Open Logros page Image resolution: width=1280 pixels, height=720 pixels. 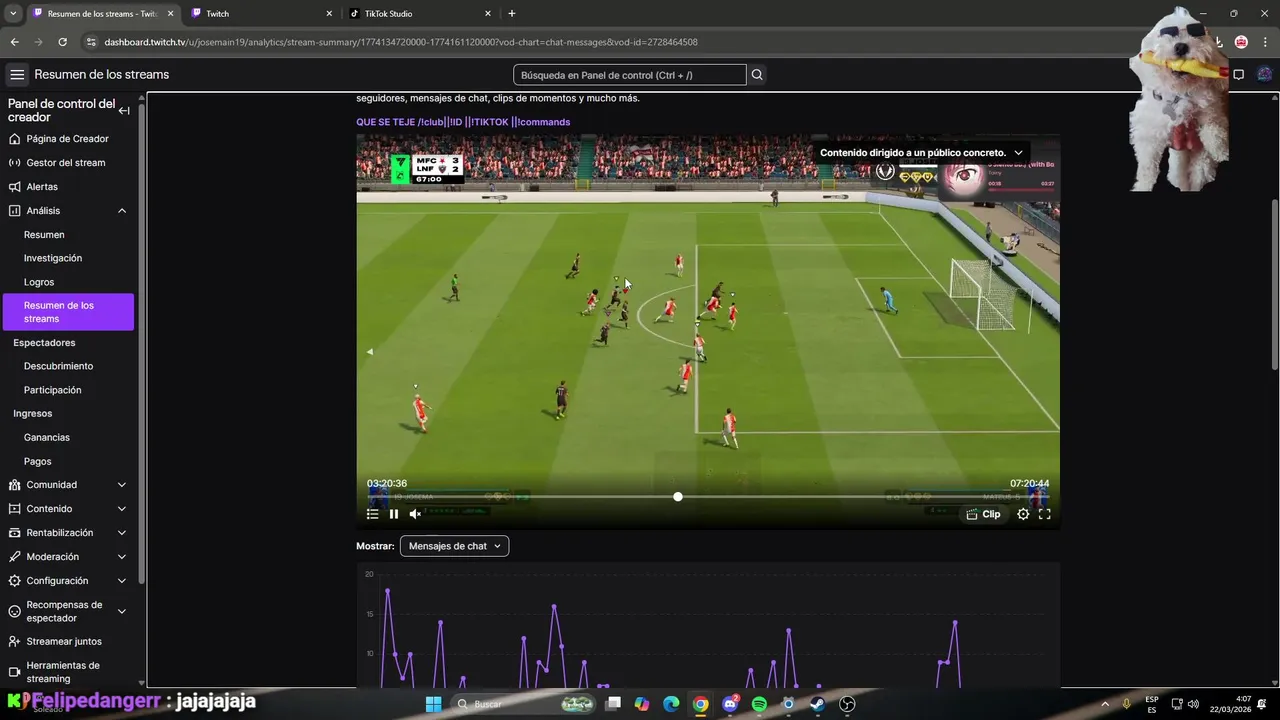point(39,282)
